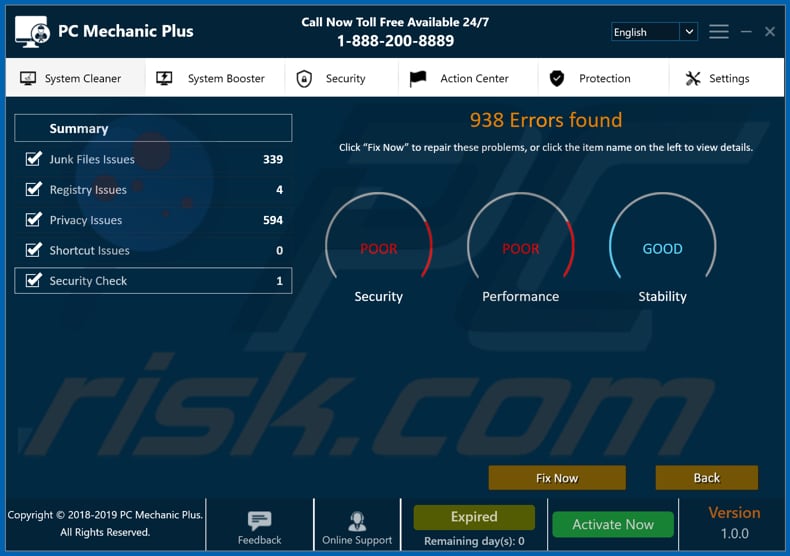
Task: Uncheck the Junk Files Issues checkbox
Action: [x=34, y=159]
